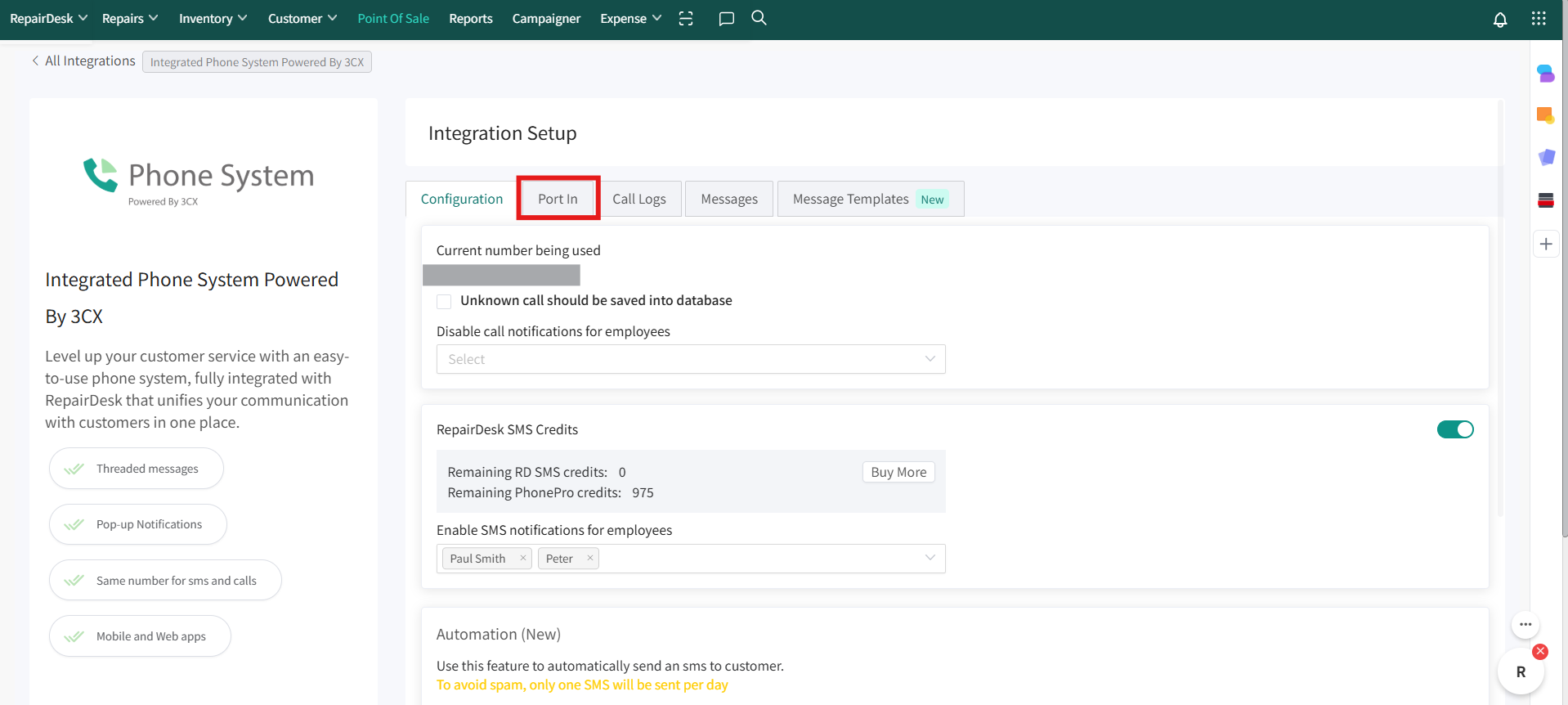This screenshot has width=1568, height=705.
Task: Click the Buy More button
Action: click(x=898, y=472)
